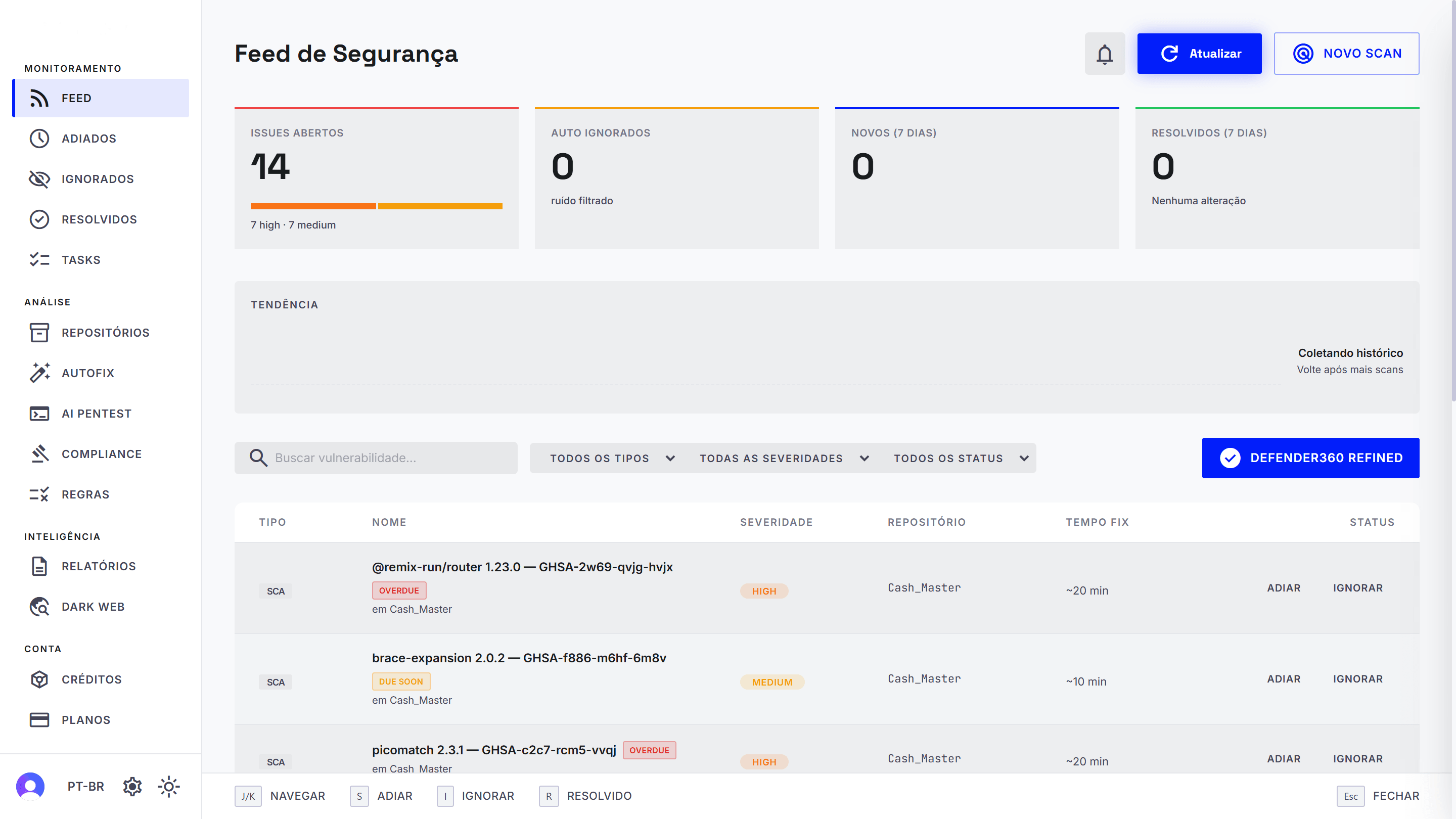Open Dark Web search-globe icon
This screenshot has width=1456, height=819.
pos(39,607)
